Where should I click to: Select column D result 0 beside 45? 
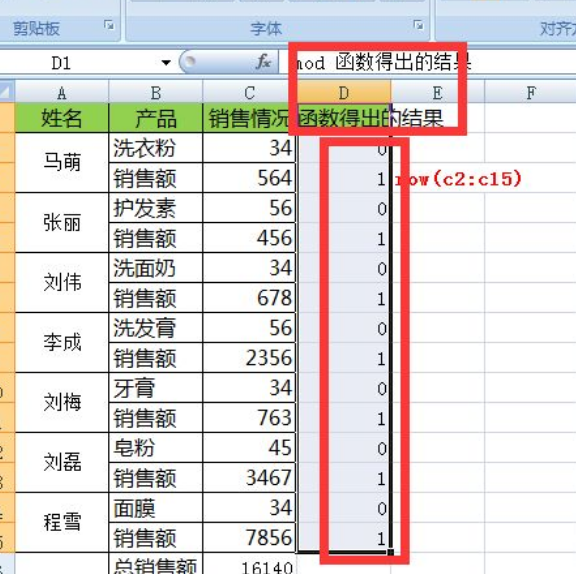tap(343, 447)
